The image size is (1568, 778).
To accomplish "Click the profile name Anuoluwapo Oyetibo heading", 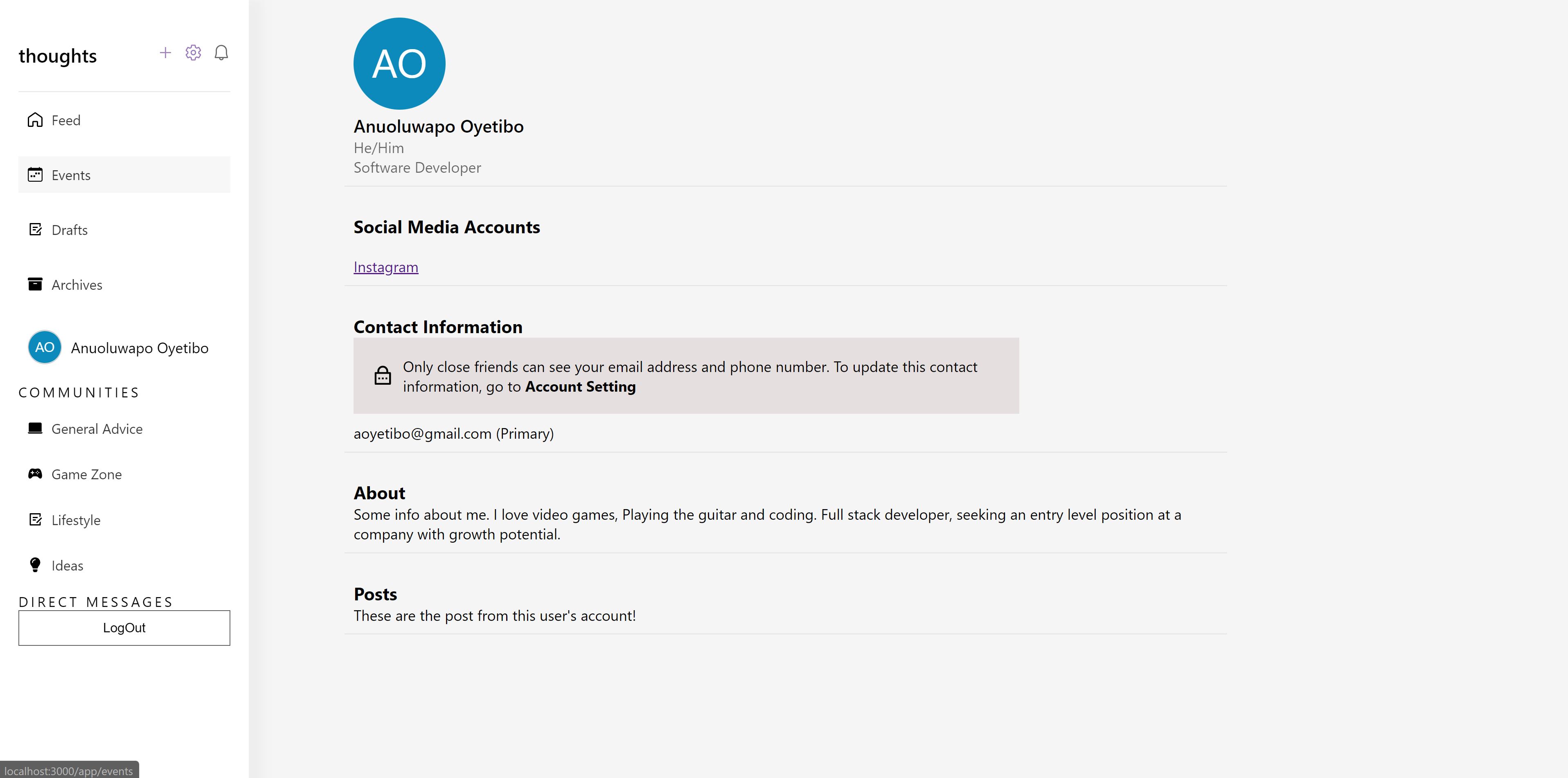I will 438,126.
